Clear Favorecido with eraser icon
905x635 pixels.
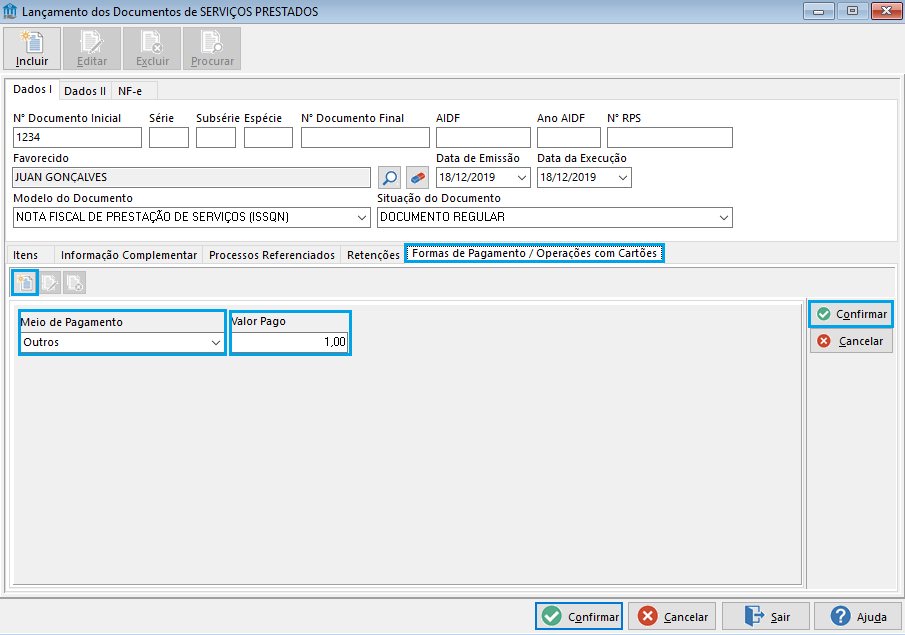point(417,177)
